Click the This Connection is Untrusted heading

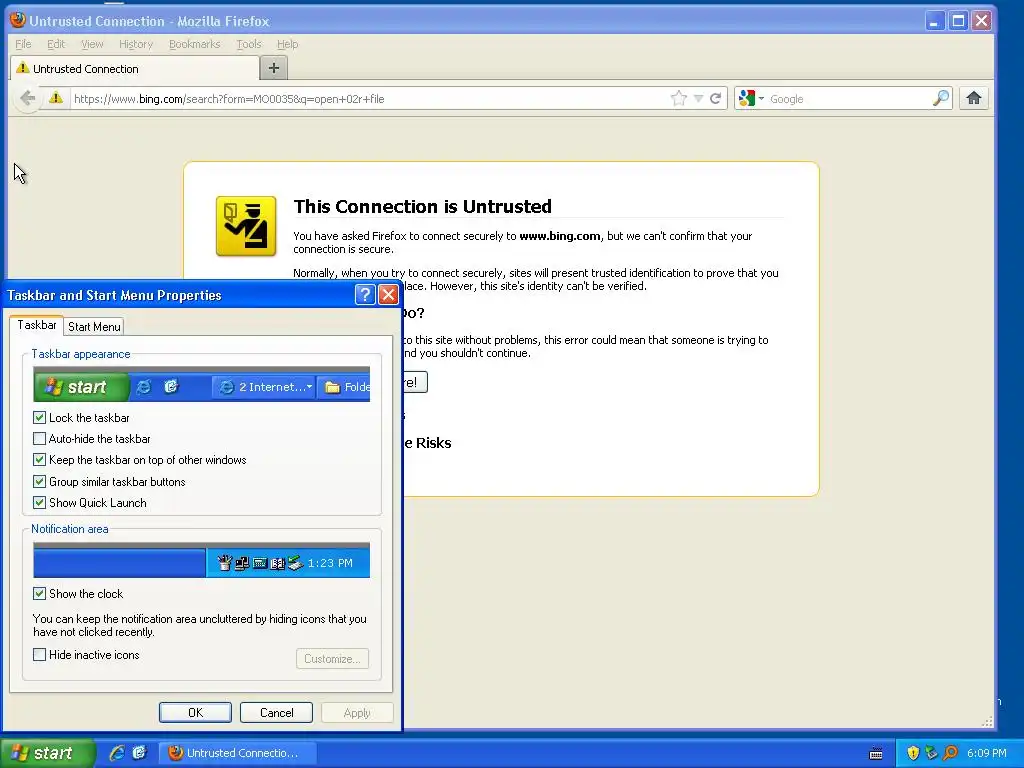click(423, 206)
